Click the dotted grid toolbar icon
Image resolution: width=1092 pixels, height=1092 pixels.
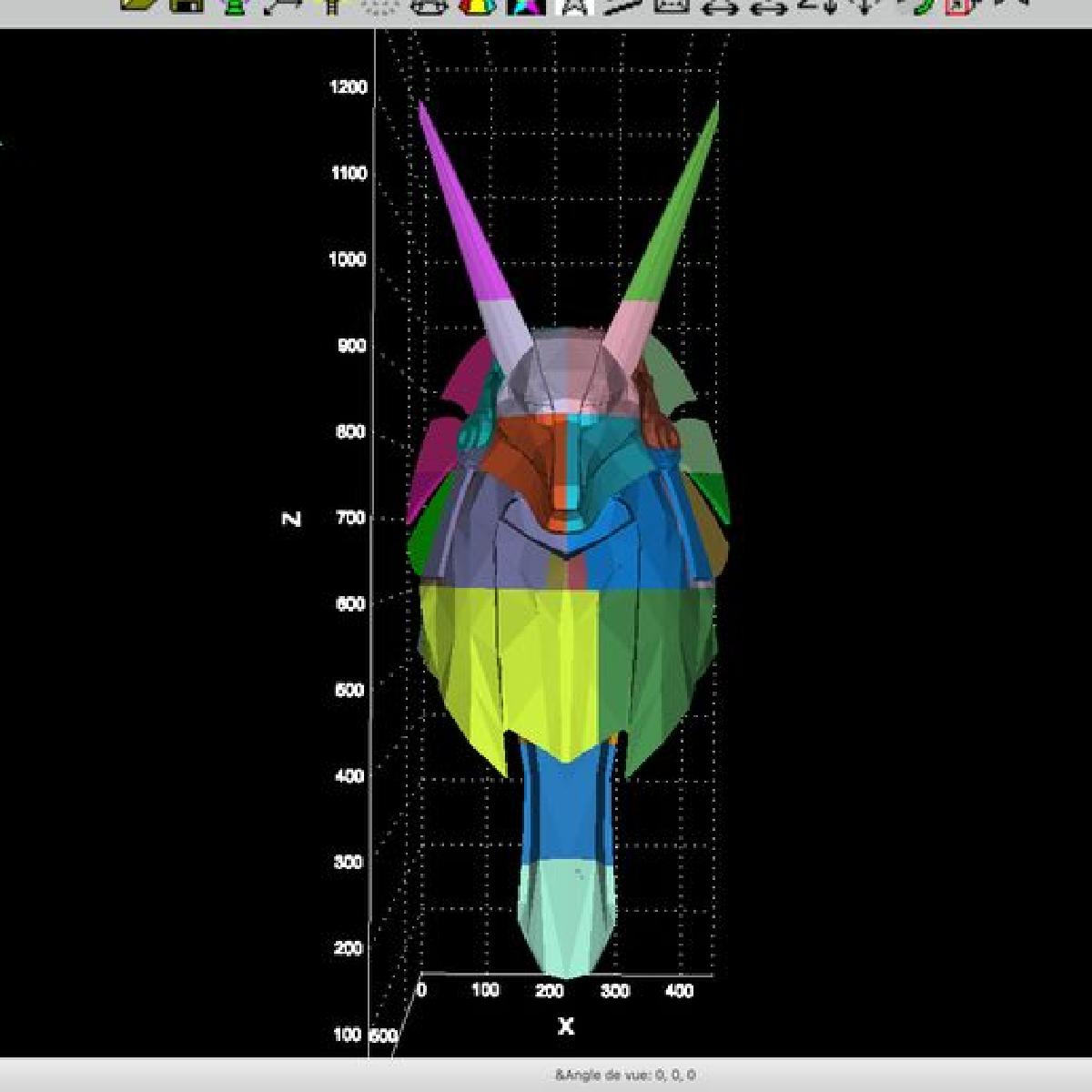378,6
